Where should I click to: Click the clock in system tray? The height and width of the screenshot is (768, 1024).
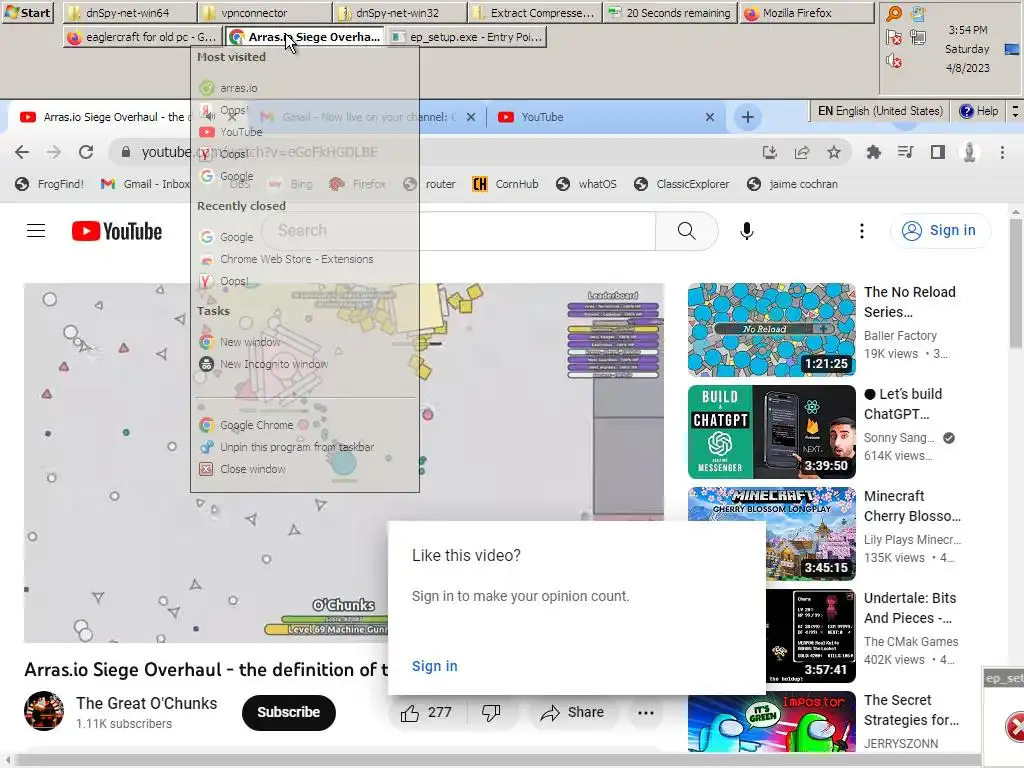pyautogui.click(x=967, y=49)
